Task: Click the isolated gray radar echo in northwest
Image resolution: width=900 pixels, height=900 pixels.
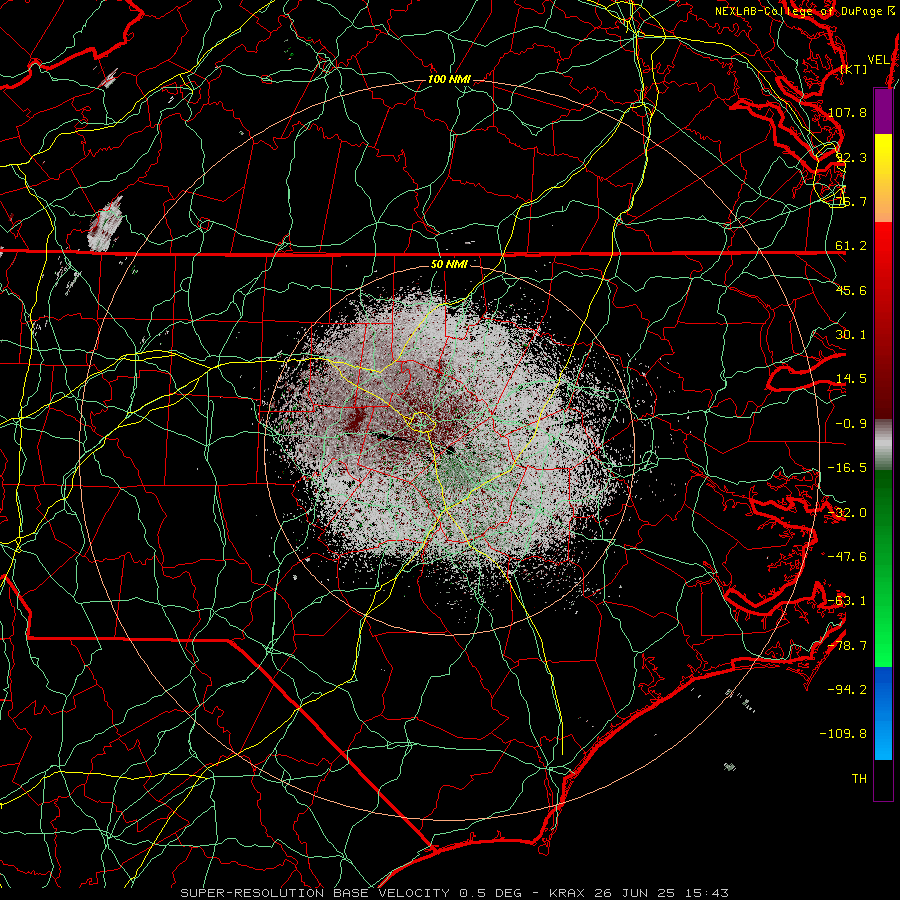Action: 105,224
